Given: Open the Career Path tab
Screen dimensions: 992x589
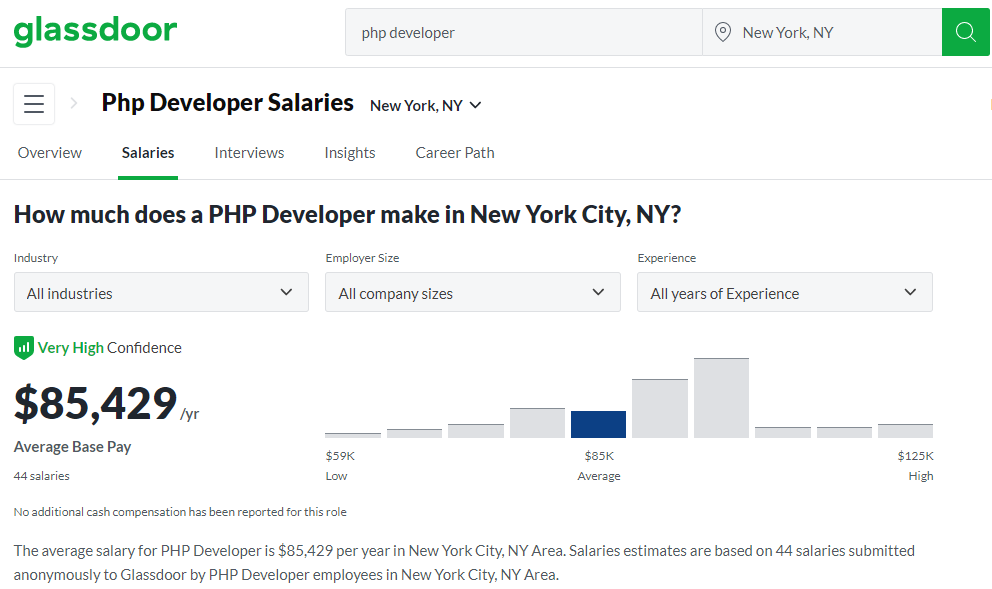Looking at the screenshot, I should pyautogui.click(x=455, y=153).
